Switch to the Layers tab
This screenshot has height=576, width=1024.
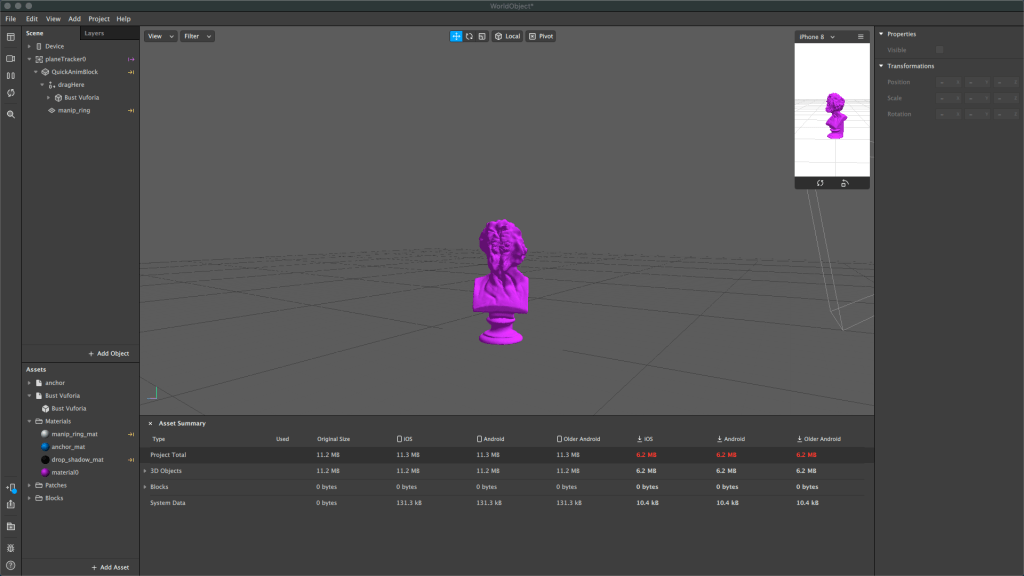[x=94, y=33]
